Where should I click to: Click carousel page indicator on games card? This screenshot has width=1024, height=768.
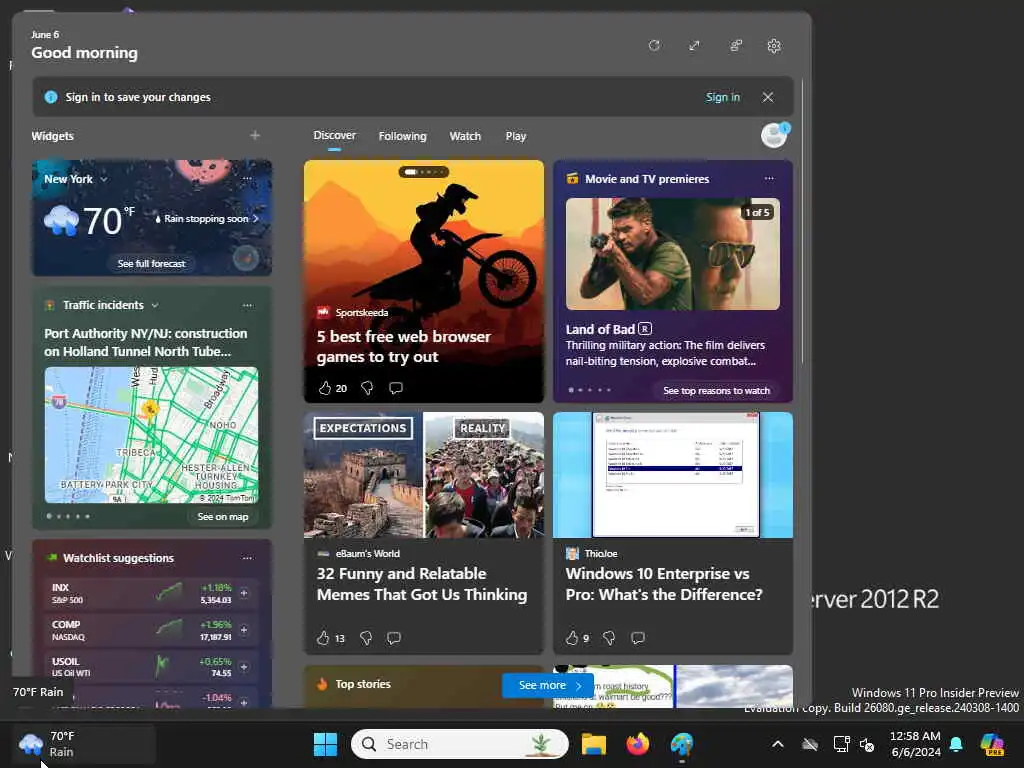click(x=424, y=172)
